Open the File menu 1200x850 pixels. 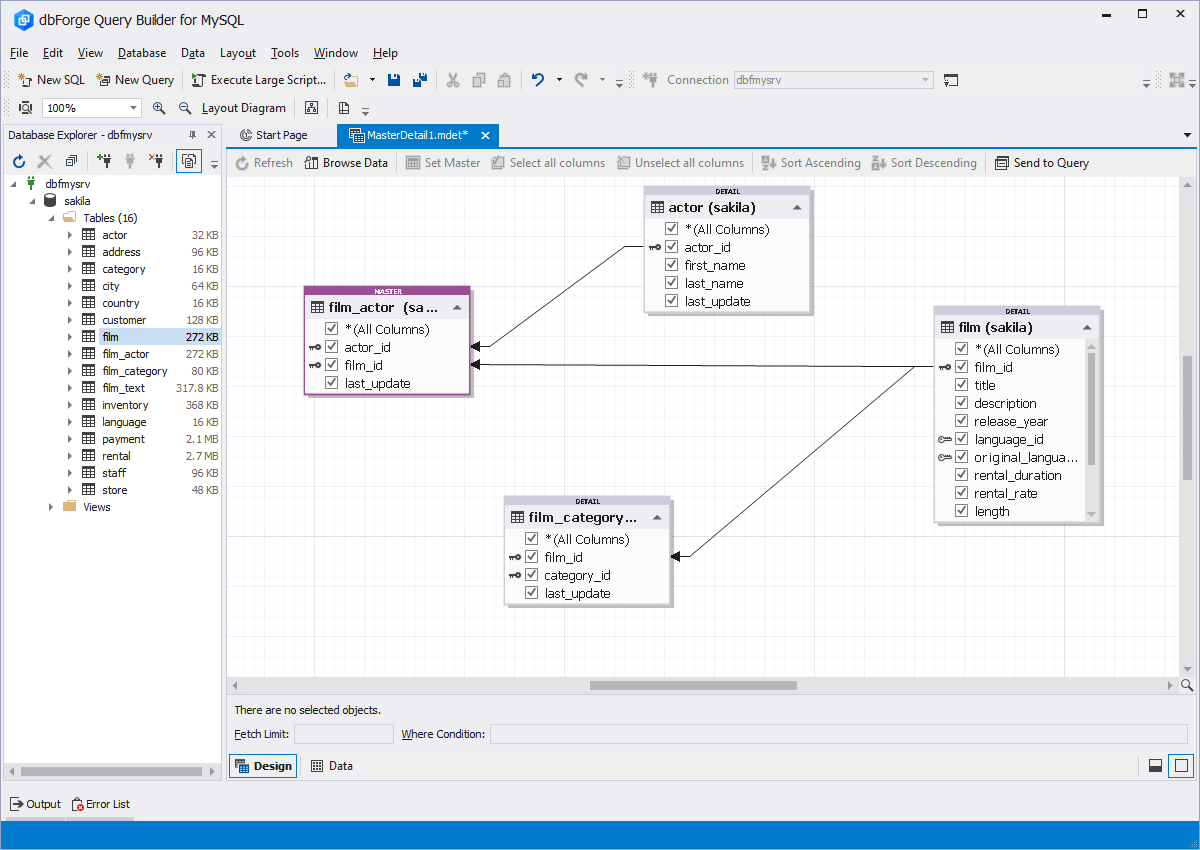coord(19,53)
